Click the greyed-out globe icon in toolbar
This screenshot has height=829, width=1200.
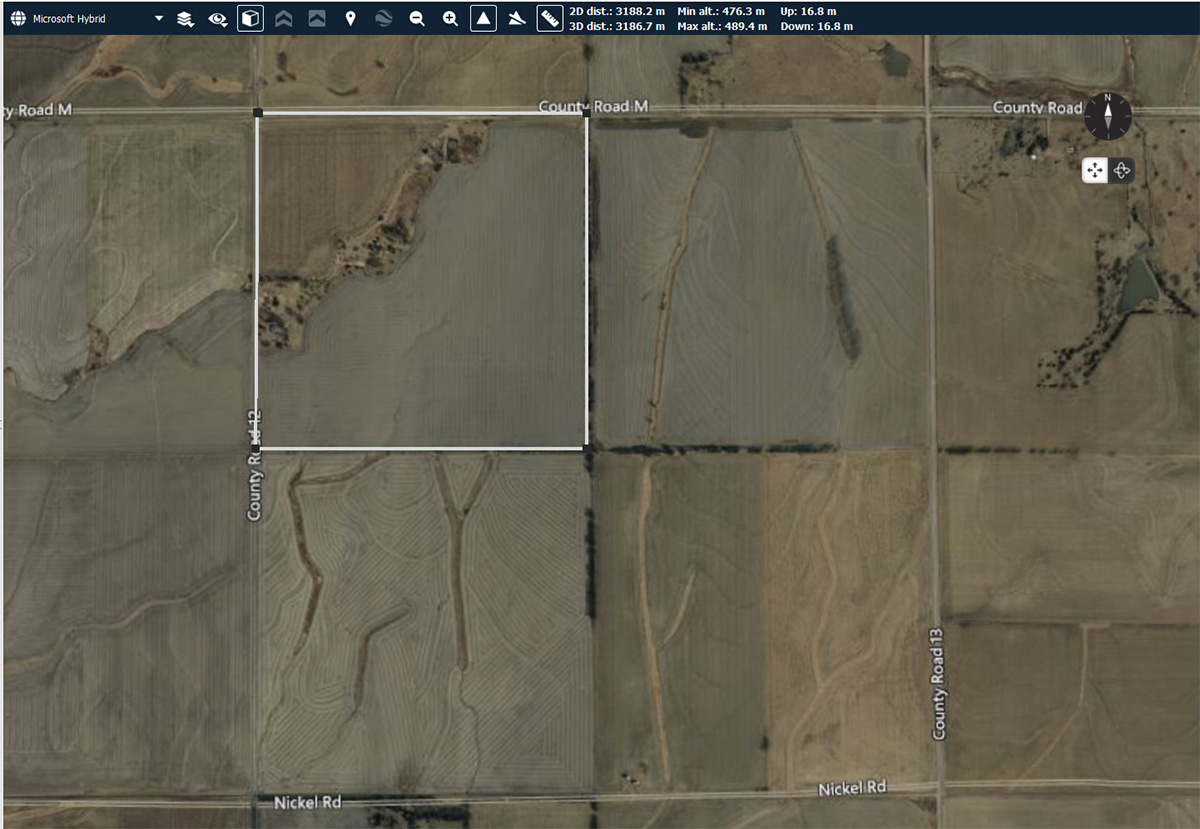(383, 18)
